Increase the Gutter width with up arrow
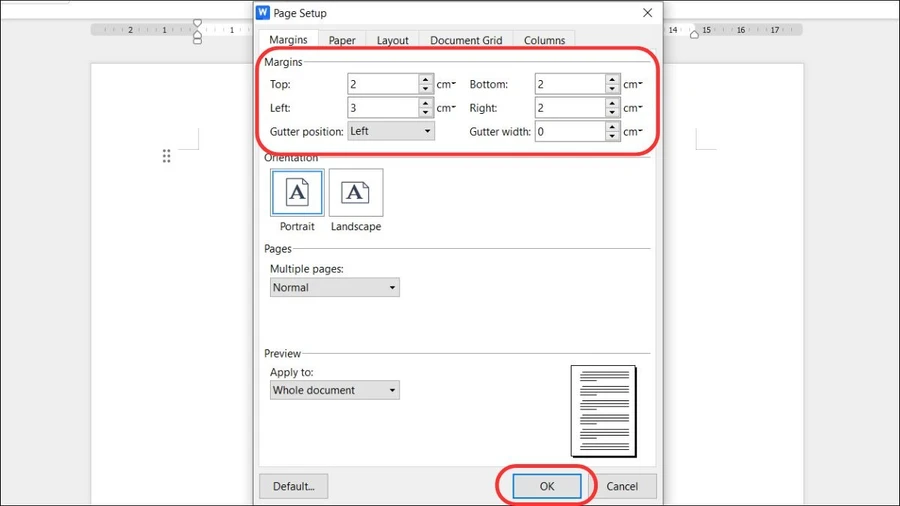Image resolution: width=900 pixels, height=506 pixels. [612, 127]
